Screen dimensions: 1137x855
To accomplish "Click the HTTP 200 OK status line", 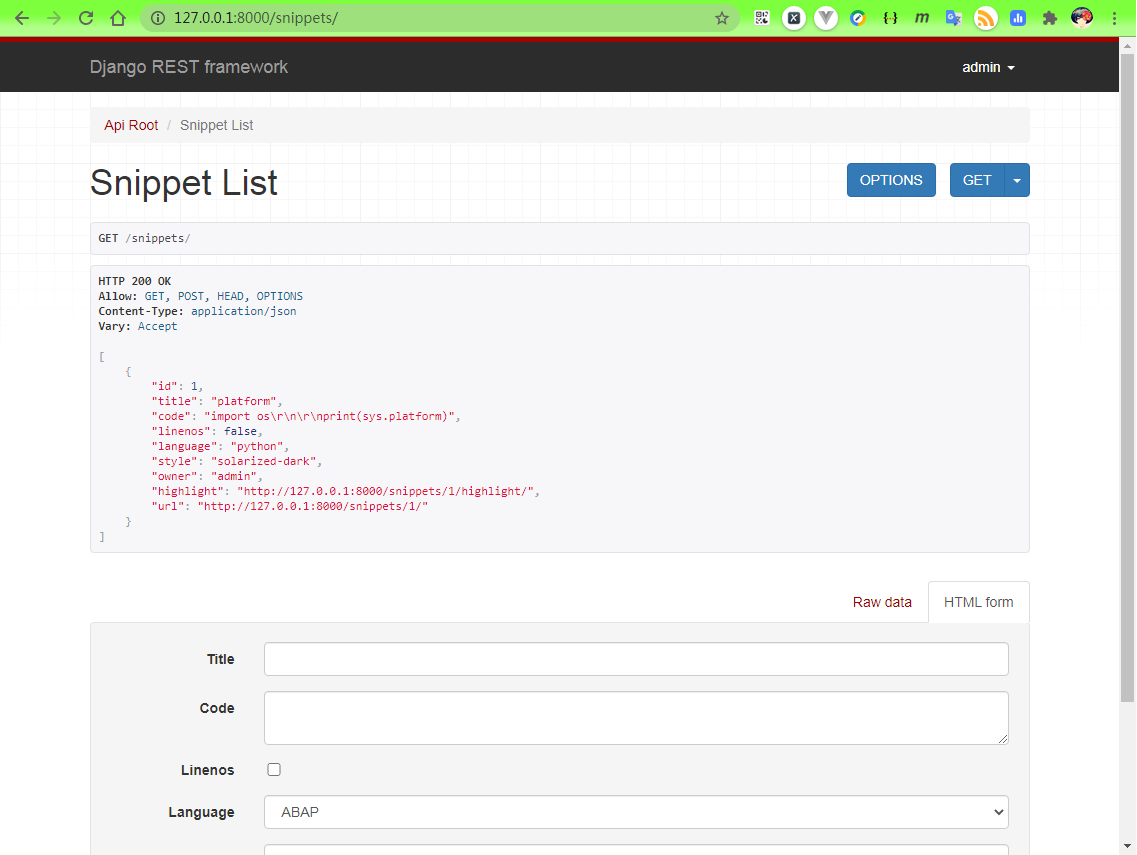I will click(x=135, y=281).
